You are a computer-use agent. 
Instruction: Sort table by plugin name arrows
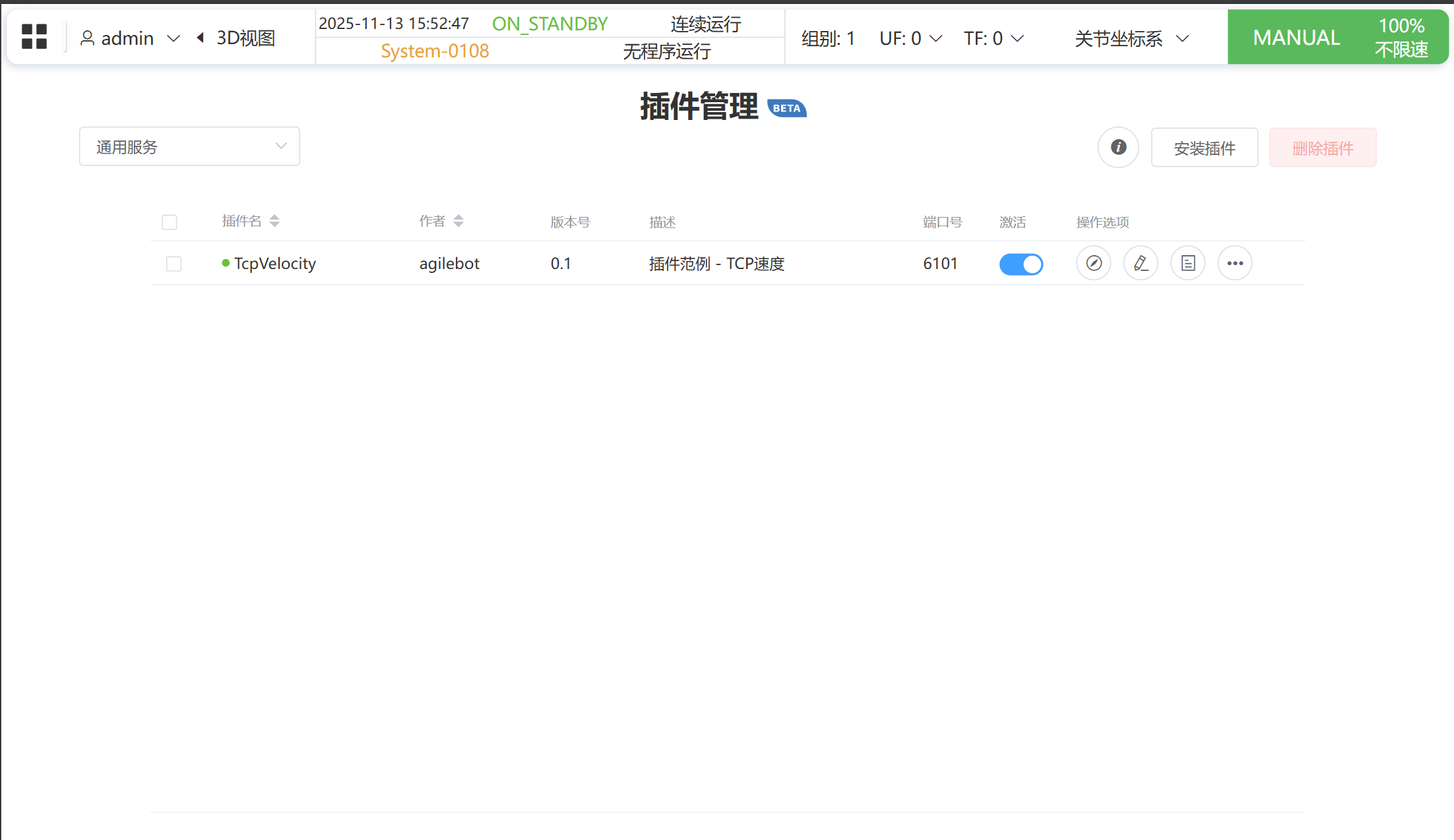click(x=274, y=222)
